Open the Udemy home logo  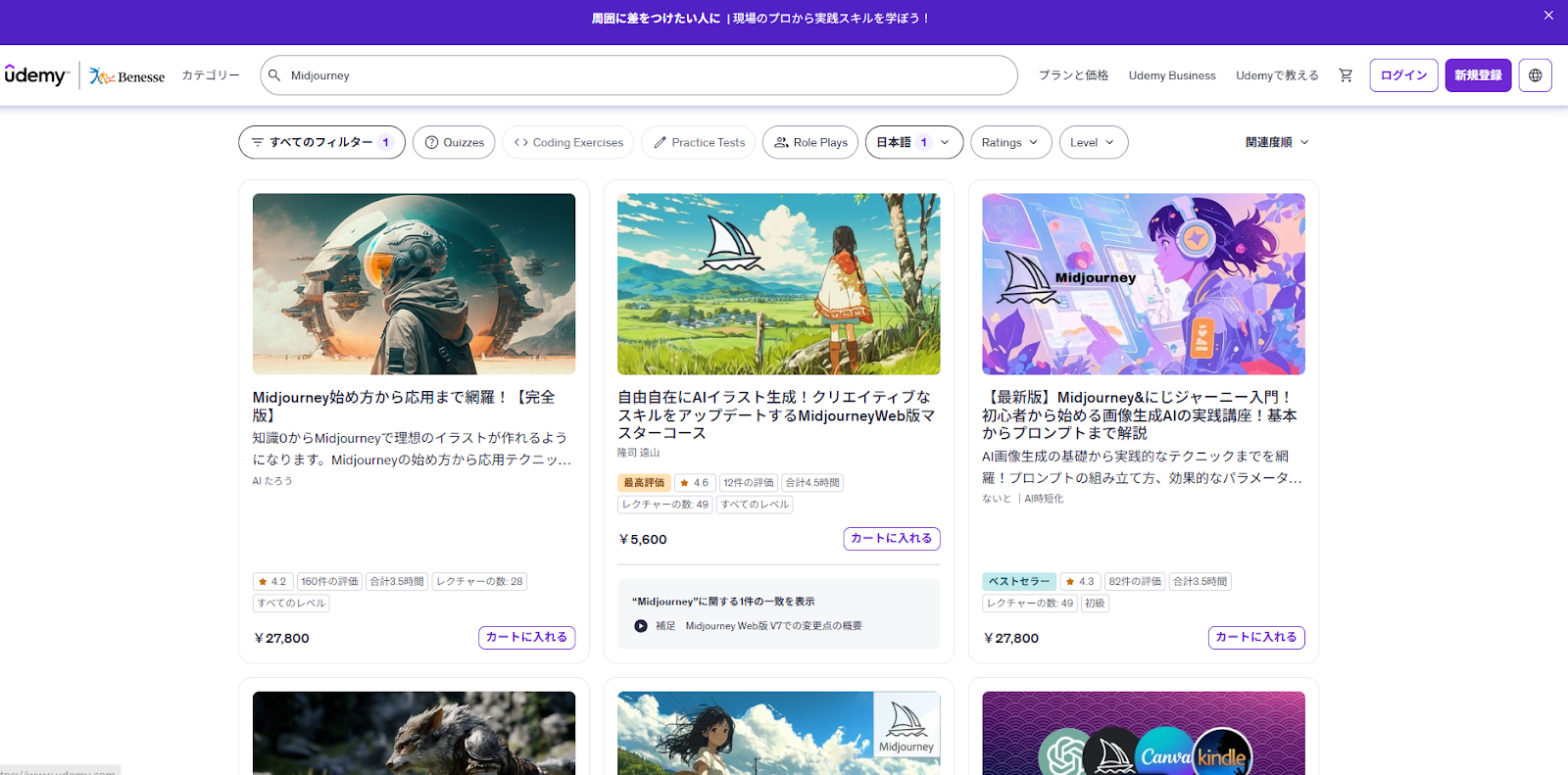[x=37, y=75]
